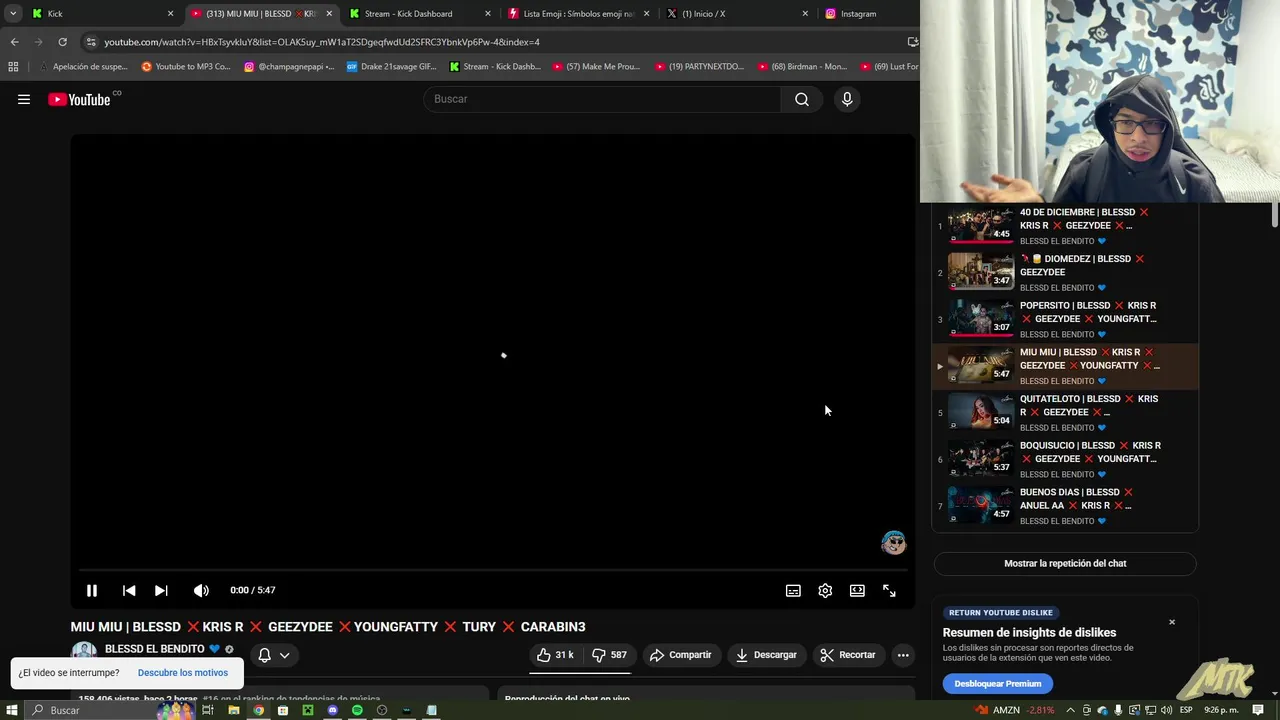Like the video (31 k)
This screenshot has width=1280, height=720.
555,655
